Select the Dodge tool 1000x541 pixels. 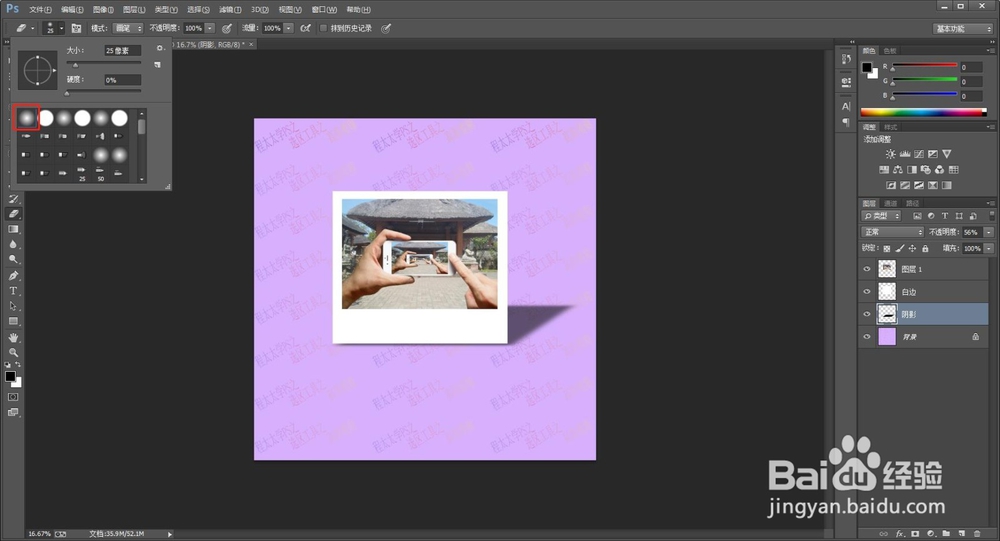(13, 260)
